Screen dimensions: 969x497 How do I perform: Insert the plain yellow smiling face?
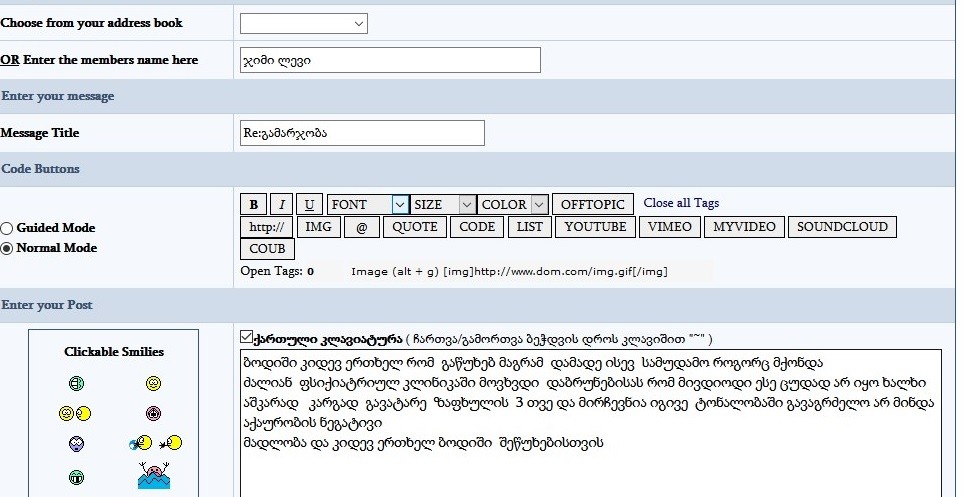tap(153, 384)
